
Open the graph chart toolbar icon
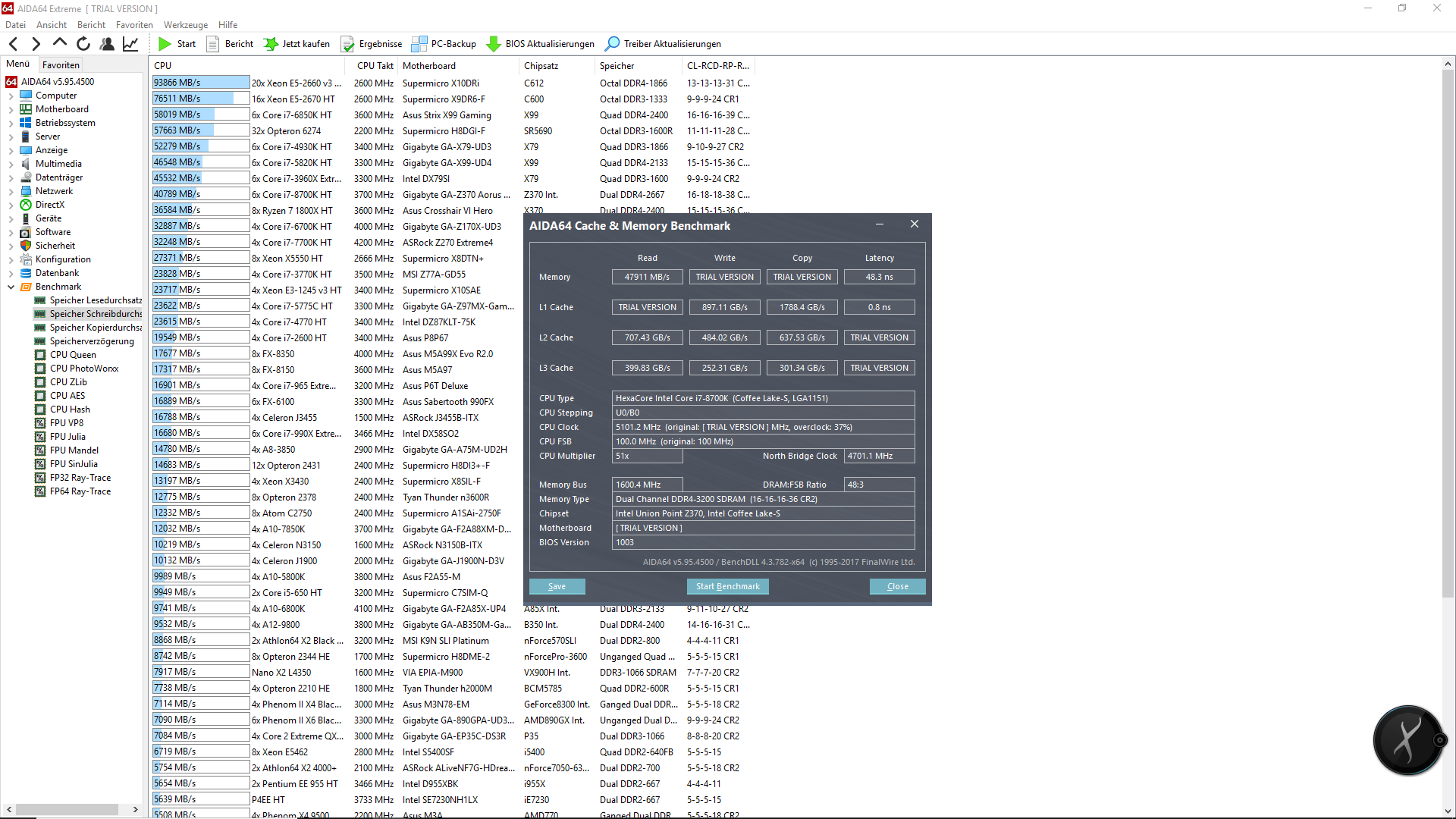click(x=130, y=44)
